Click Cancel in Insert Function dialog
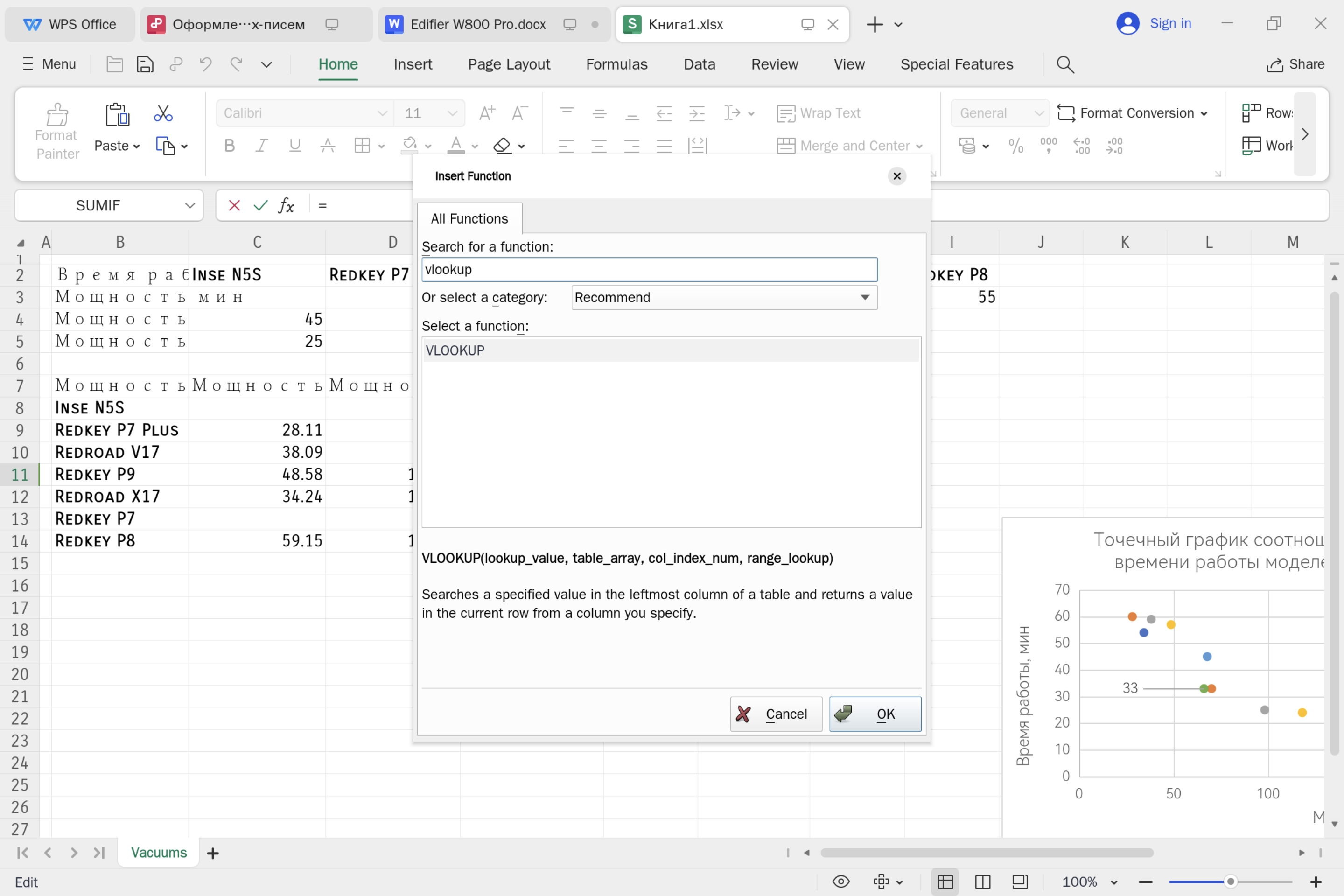This screenshot has width=1344, height=896. click(x=776, y=714)
